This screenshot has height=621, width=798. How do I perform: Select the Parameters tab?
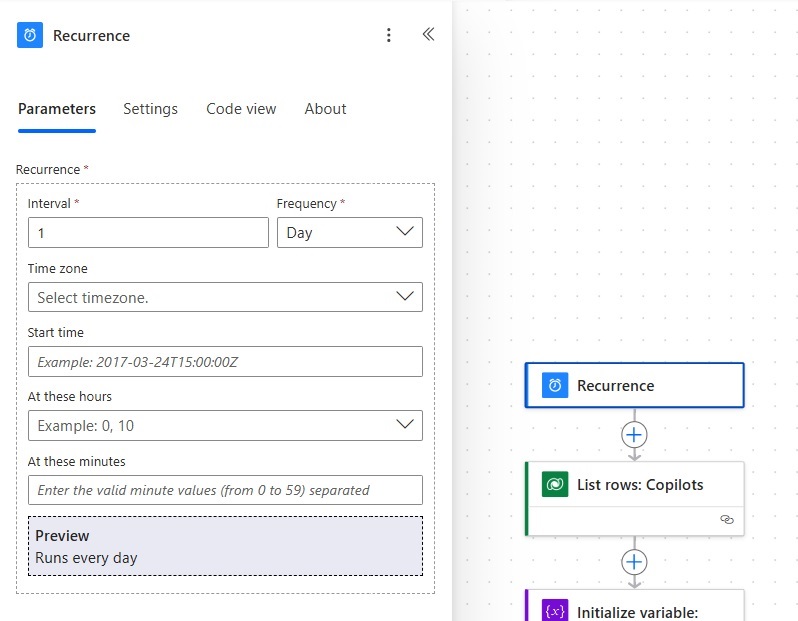click(x=57, y=109)
